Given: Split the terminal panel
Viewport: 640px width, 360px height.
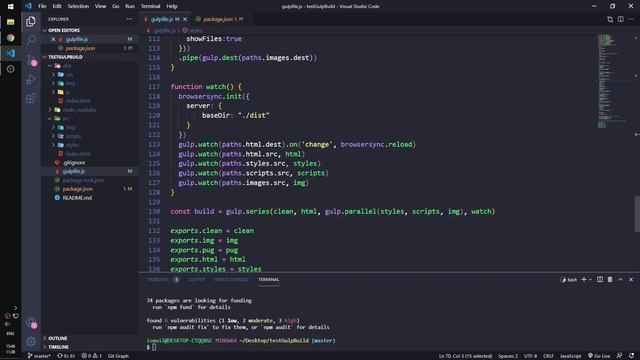Looking at the screenshot, I should pos(600,280).
